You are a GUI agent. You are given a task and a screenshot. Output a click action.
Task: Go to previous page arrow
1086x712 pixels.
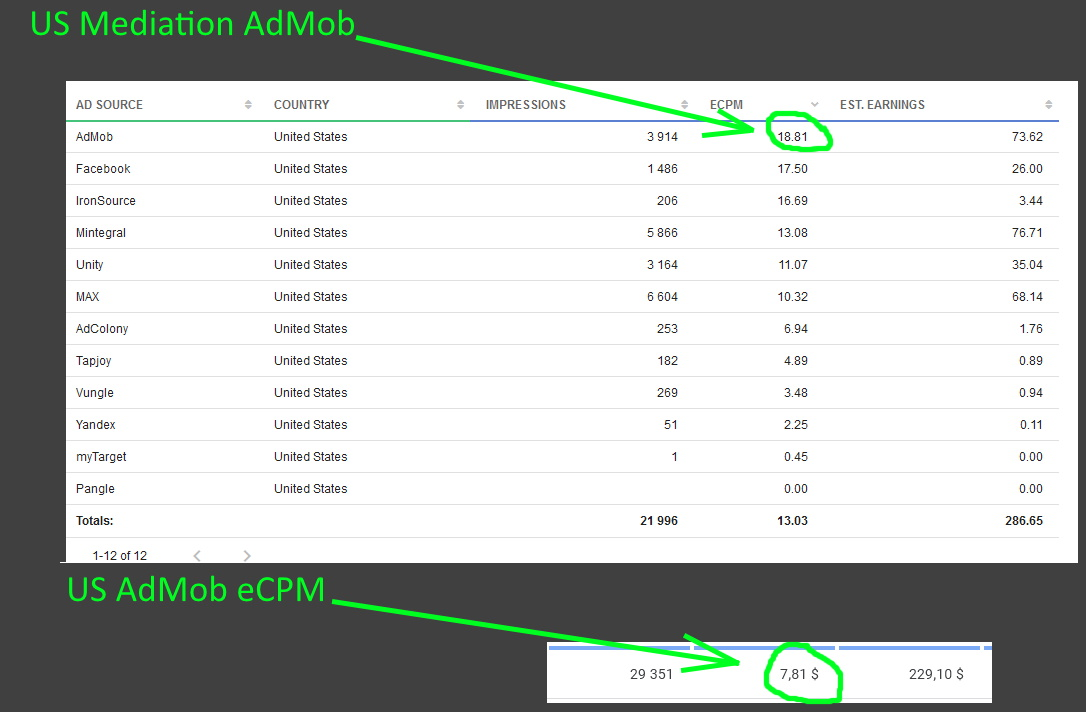[197, 555]
